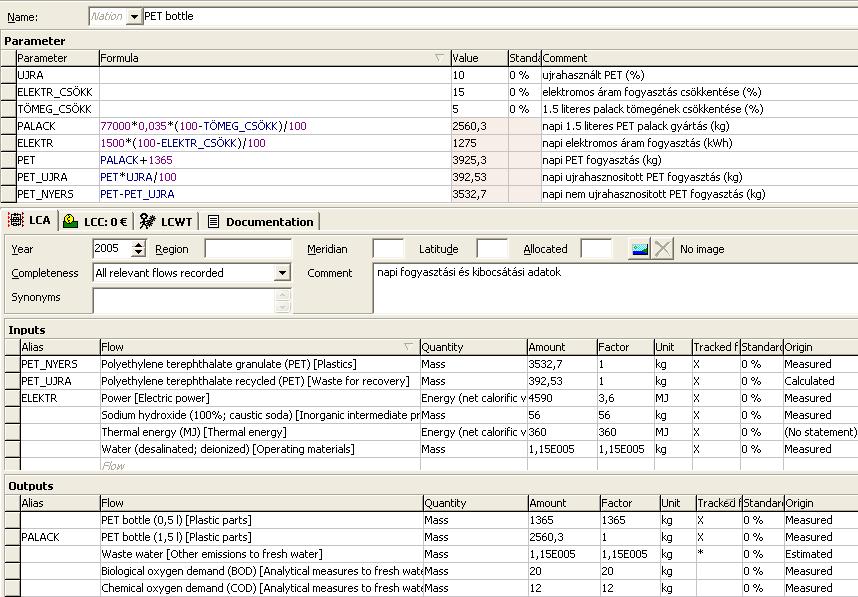This screenshot has height=597, width=858.
Task: Click the Inputs Origin column header
Action: pos(820,347)
